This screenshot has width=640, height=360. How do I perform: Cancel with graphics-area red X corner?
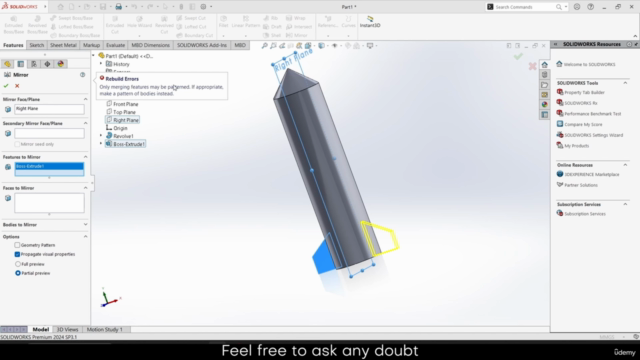(x=532, y=66)
